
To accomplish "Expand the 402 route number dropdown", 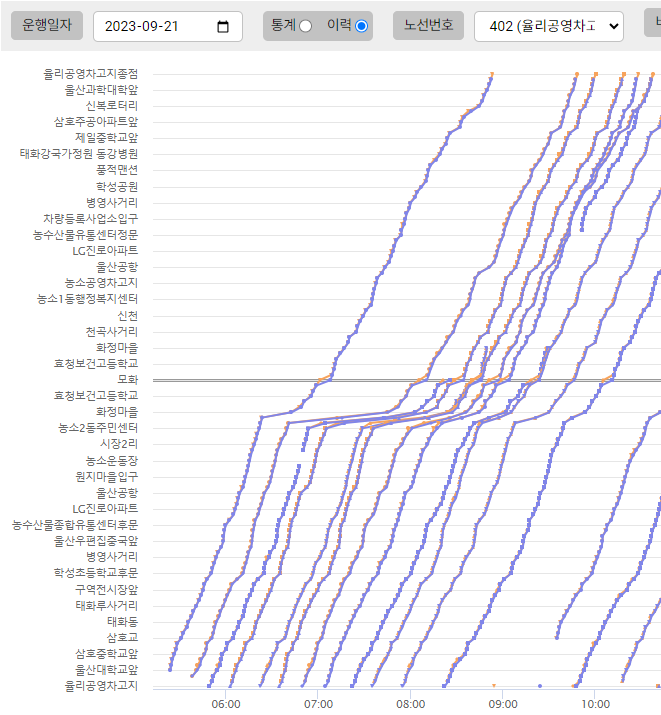I will click(x=548, y=27).
